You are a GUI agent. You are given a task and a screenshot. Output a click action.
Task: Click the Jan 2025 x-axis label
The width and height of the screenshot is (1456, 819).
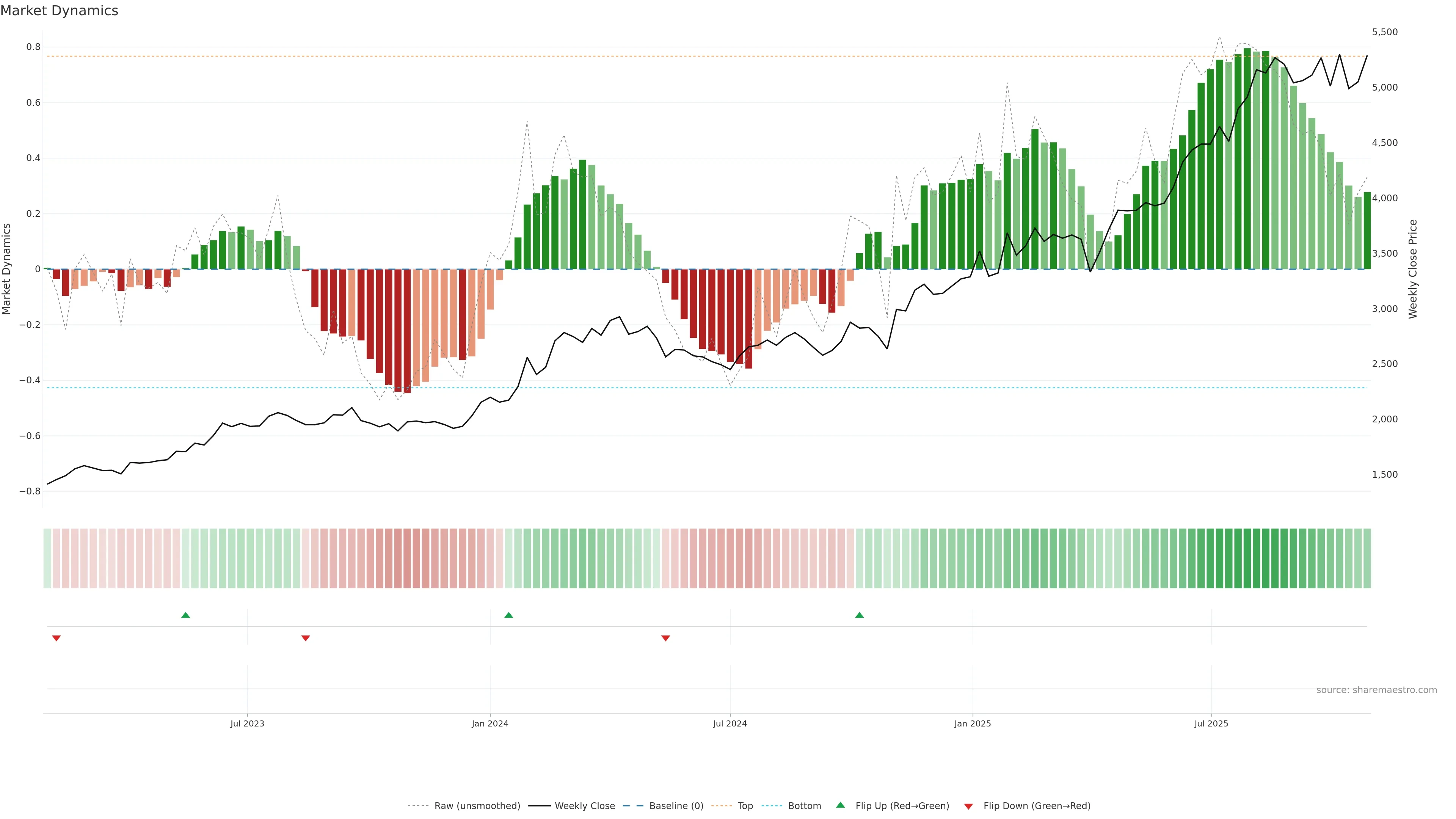tap(972, 723)
